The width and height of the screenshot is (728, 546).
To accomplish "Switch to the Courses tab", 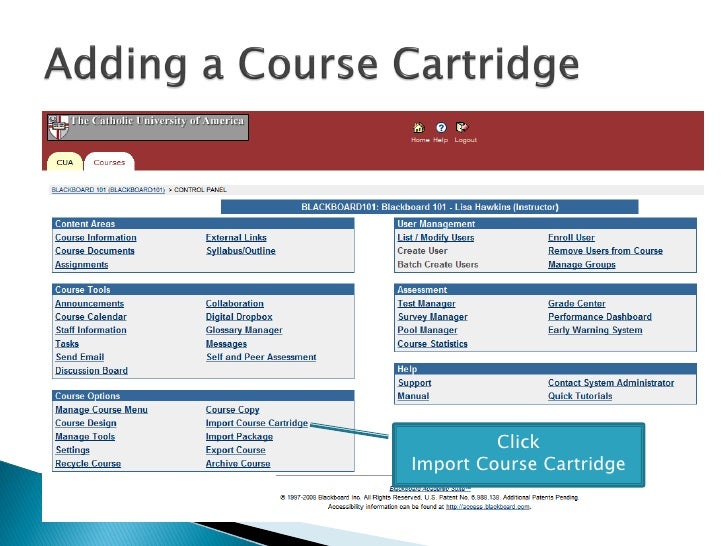I will click(x=109, y=162).
